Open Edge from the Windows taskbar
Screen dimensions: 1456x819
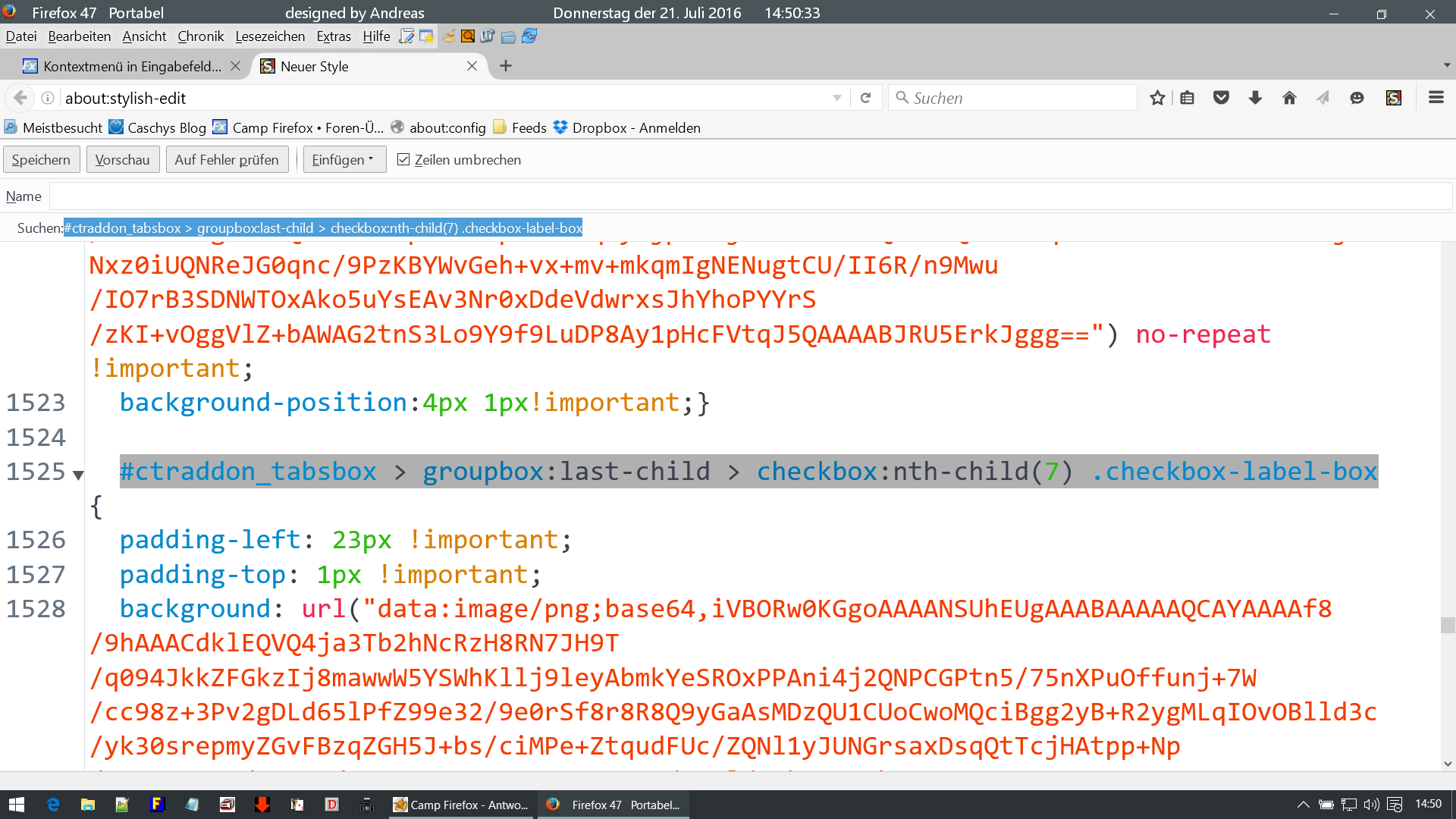pos(53,805)
